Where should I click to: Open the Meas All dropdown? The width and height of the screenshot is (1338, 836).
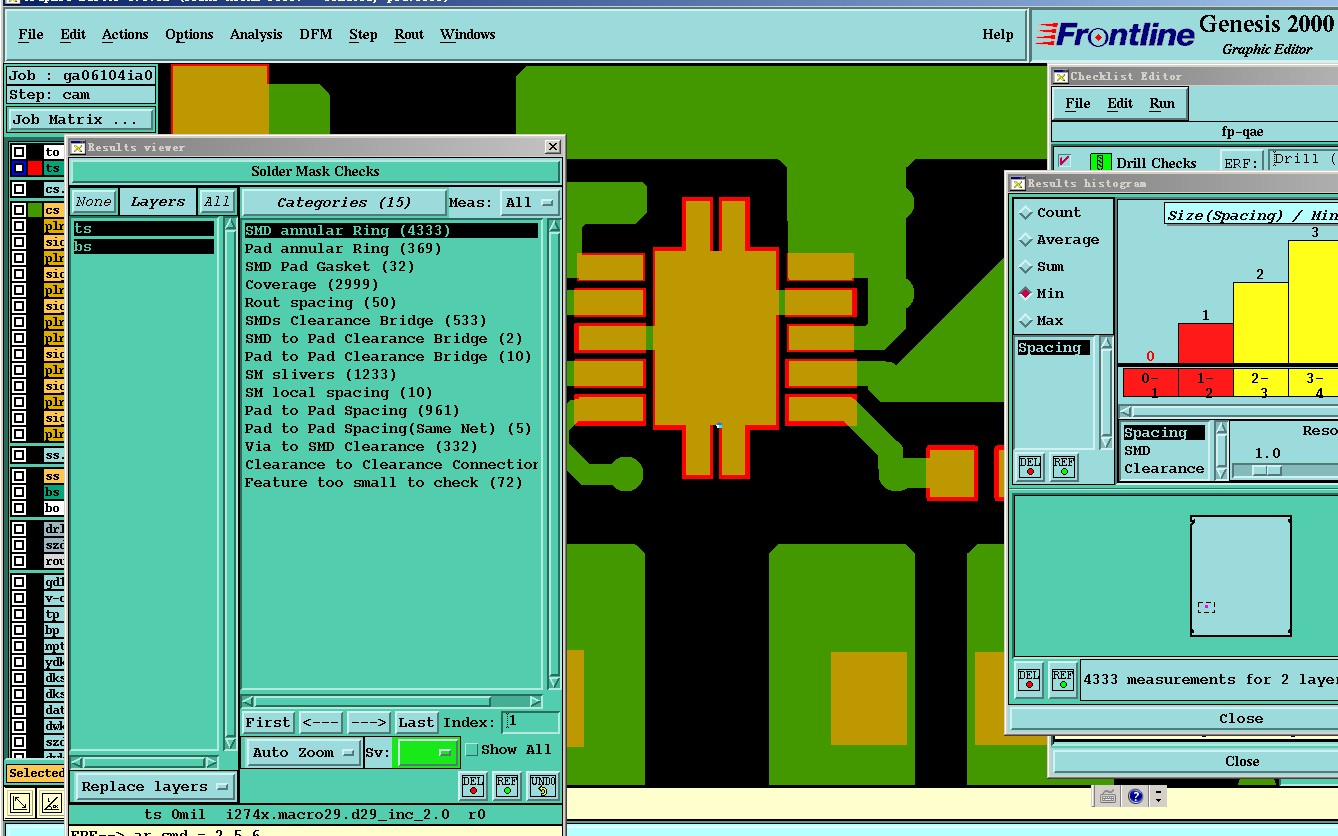[x=529, y=202]
